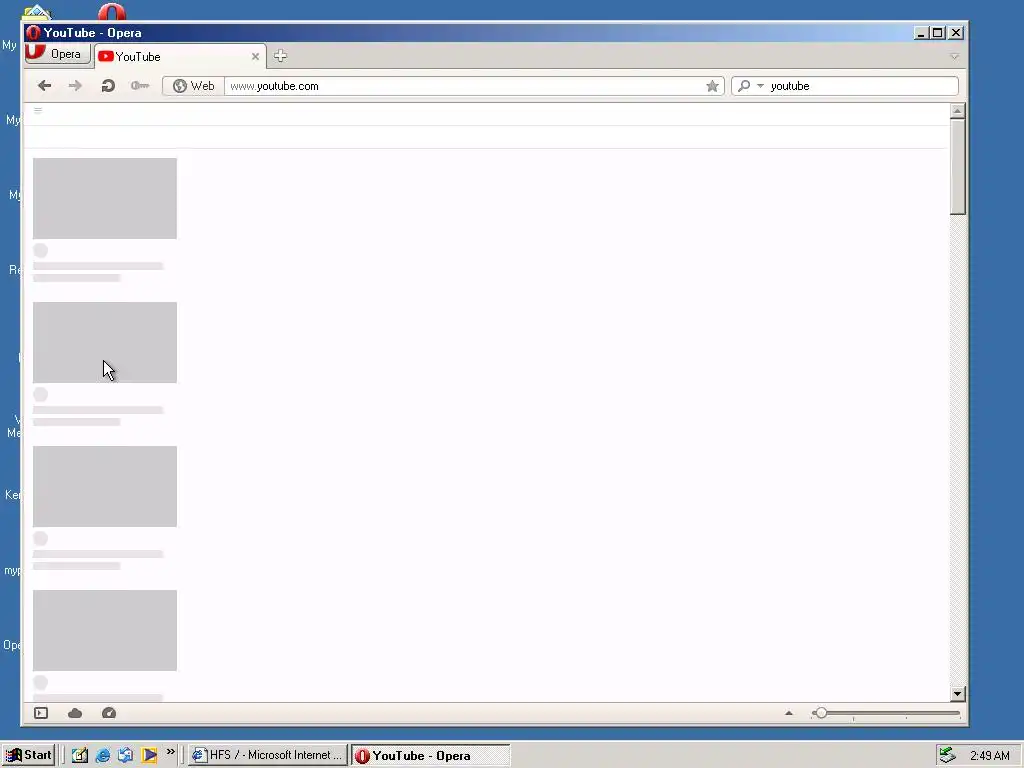The image size is (1024, 768).
Task: Go forward using the forward arrow
Action: pos(75,86)
